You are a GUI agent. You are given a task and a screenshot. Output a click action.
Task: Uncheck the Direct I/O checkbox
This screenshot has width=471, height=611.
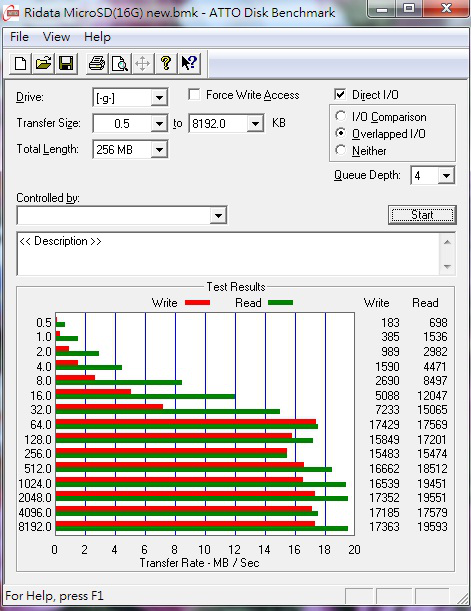tap(340, 94)
